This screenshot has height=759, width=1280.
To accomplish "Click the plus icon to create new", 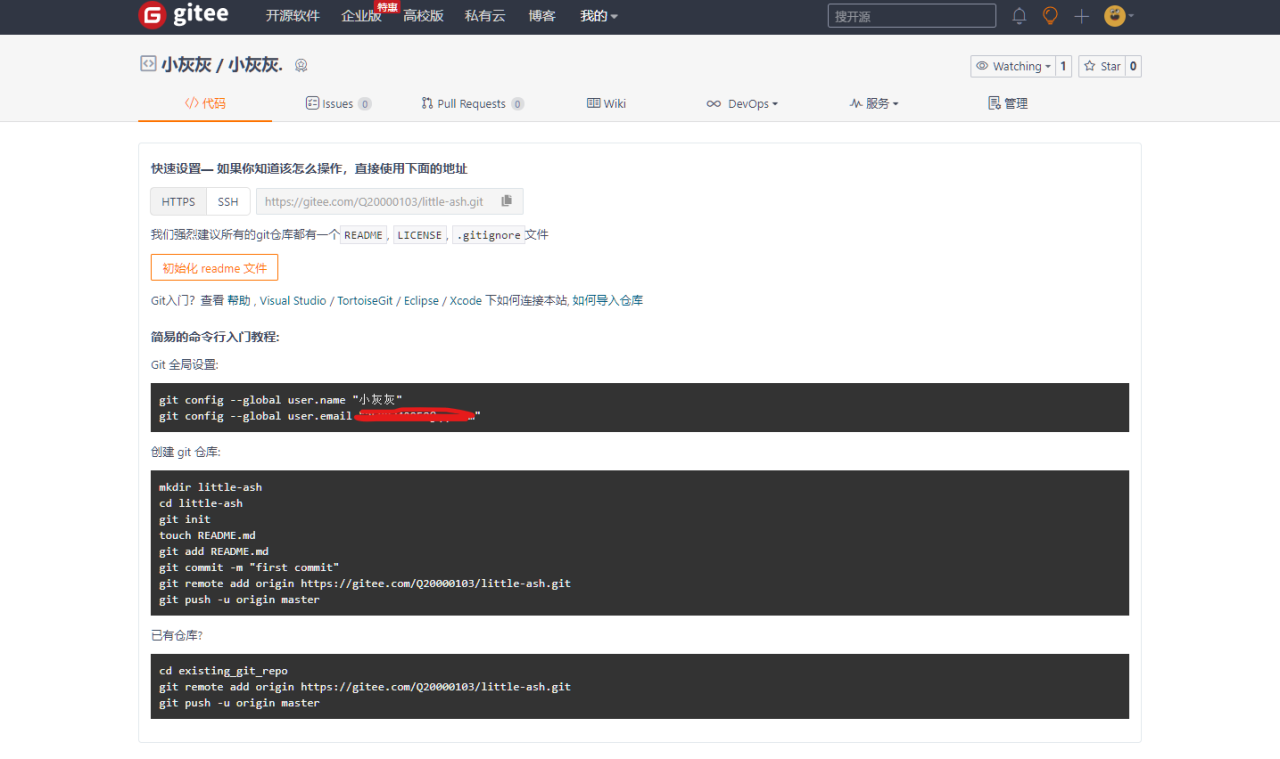I will point(1081,16).
